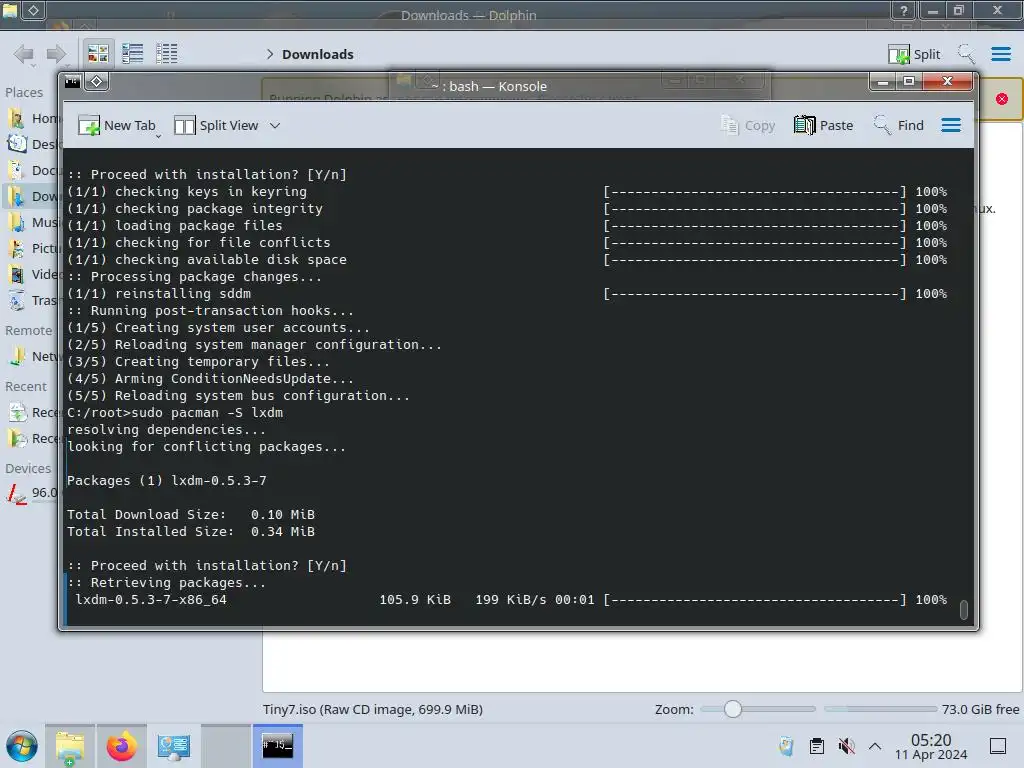
Task: Click the Copy button in Konsole toolbar
Action: click(748, 125)
